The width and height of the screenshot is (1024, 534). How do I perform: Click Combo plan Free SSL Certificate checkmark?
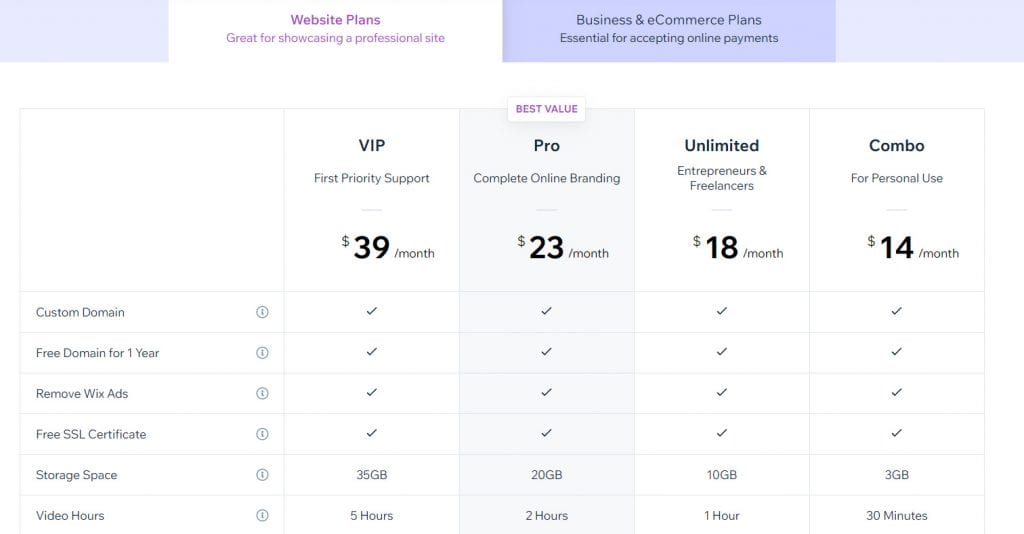coord(897,433)
